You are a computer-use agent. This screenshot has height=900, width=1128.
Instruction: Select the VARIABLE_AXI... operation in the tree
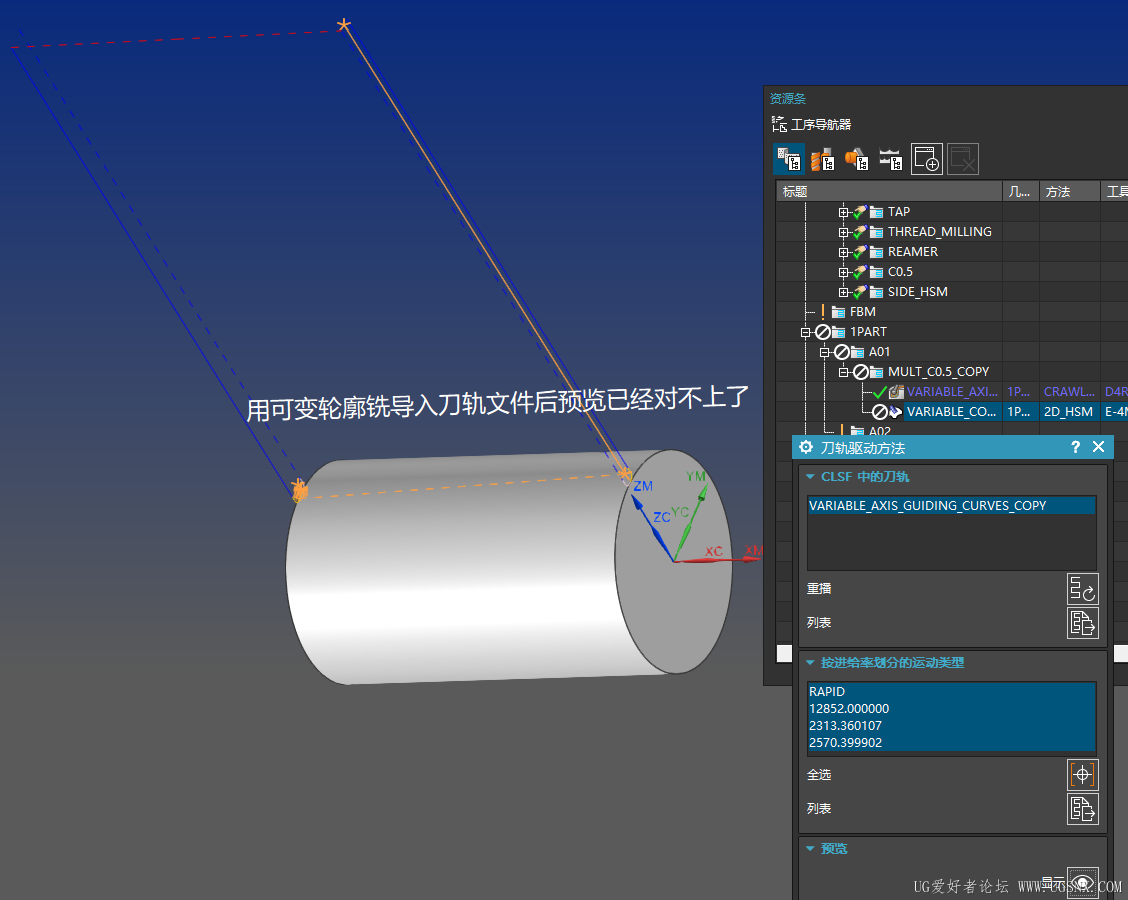[x=951, y=392]
